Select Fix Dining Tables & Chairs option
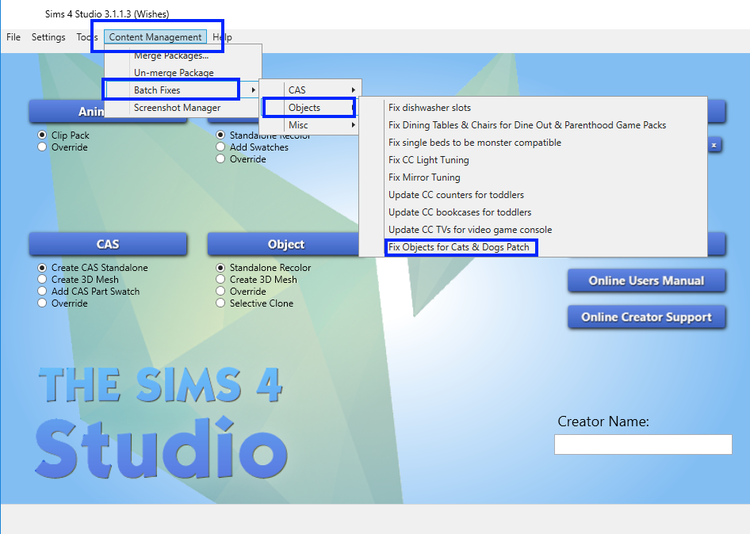Image resolution: width=750 pixels, height=534 pixels. click(533, 125)
